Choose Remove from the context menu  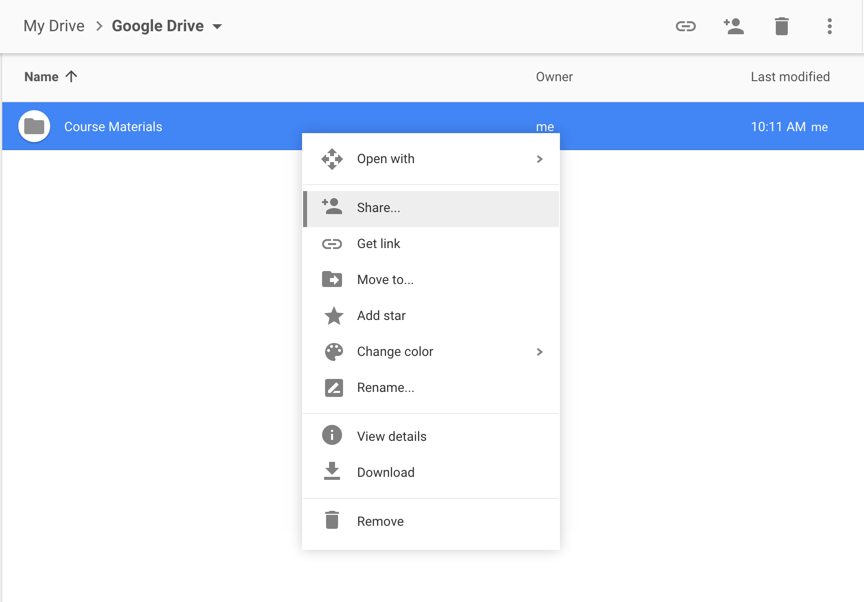pyautogui.click(x=431, y=521)
